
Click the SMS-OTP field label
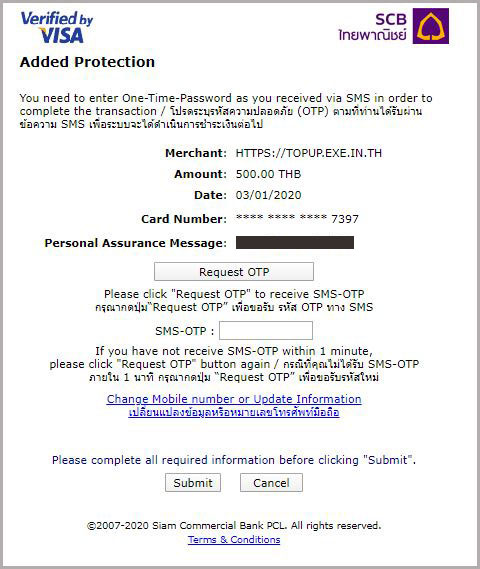pos(185,331)
